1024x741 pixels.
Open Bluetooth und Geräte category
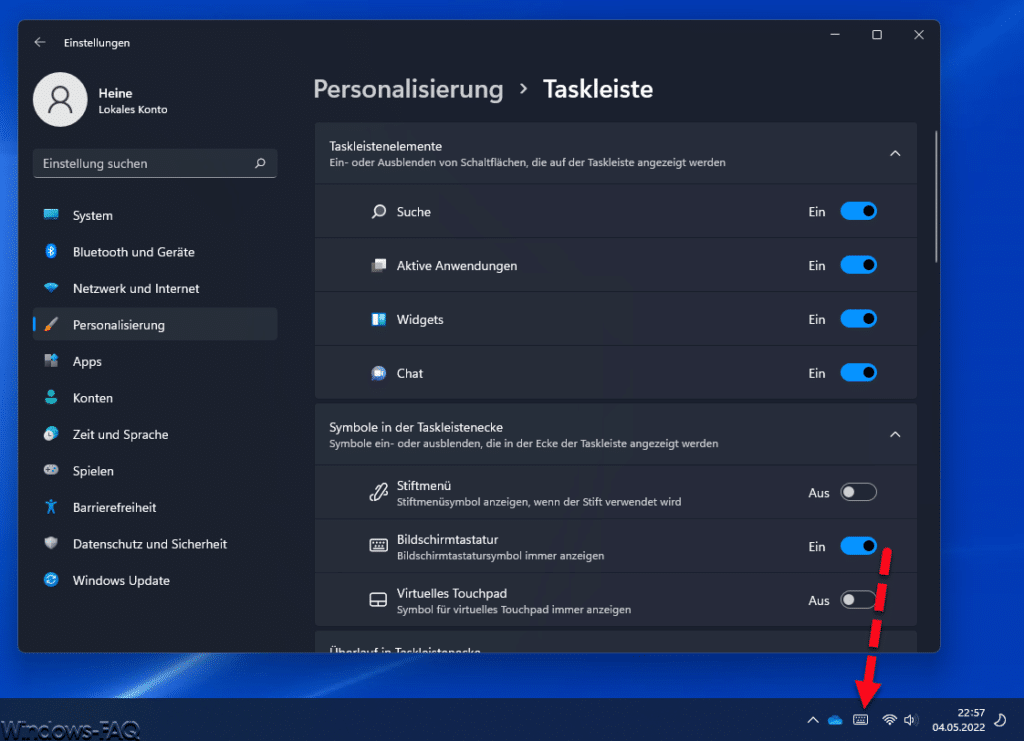coord(155,251)
